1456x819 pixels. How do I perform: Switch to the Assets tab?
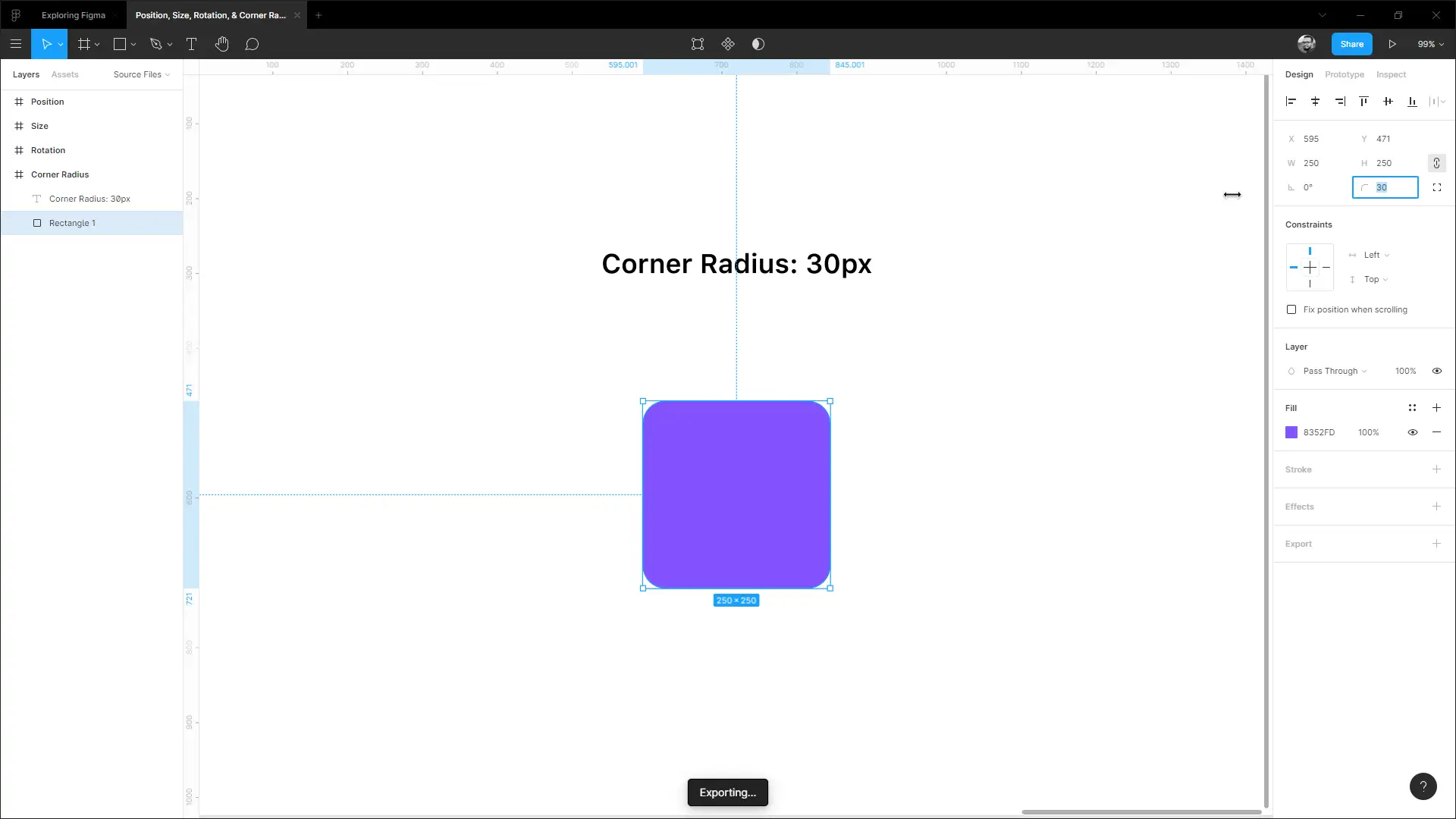coord(65,74)
